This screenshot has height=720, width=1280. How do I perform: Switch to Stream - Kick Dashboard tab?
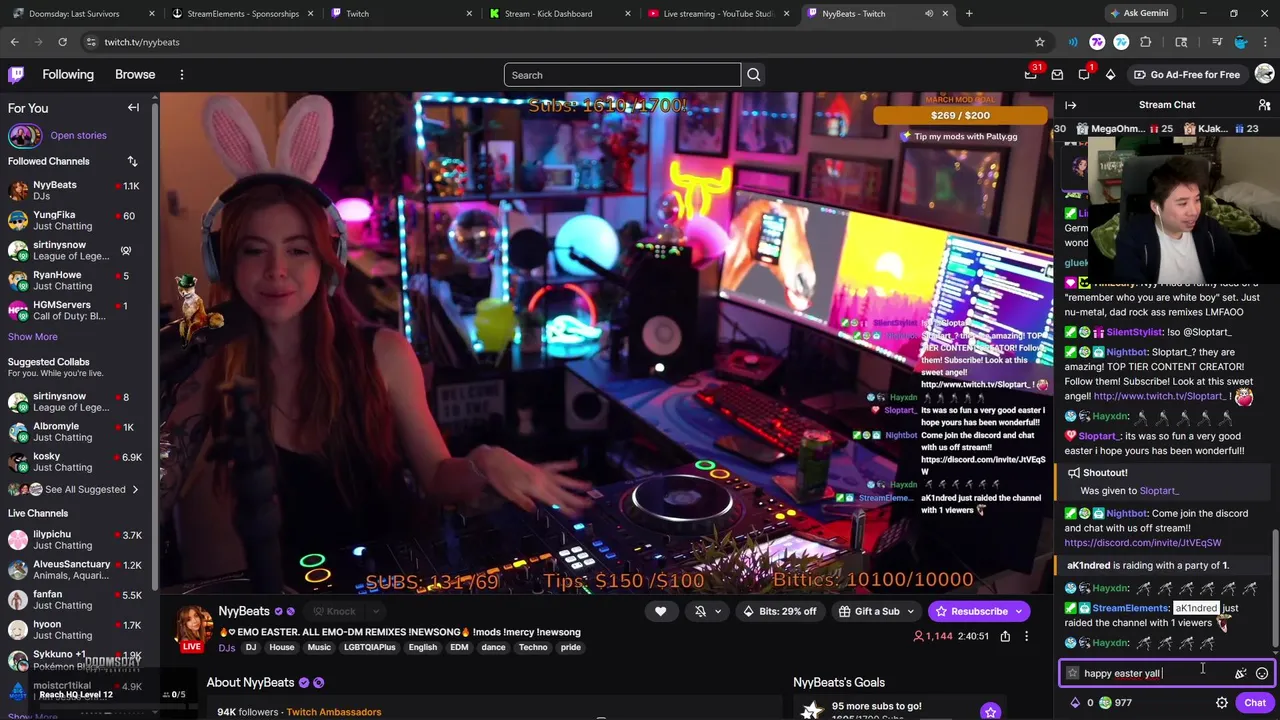click(x=558, y=14)
